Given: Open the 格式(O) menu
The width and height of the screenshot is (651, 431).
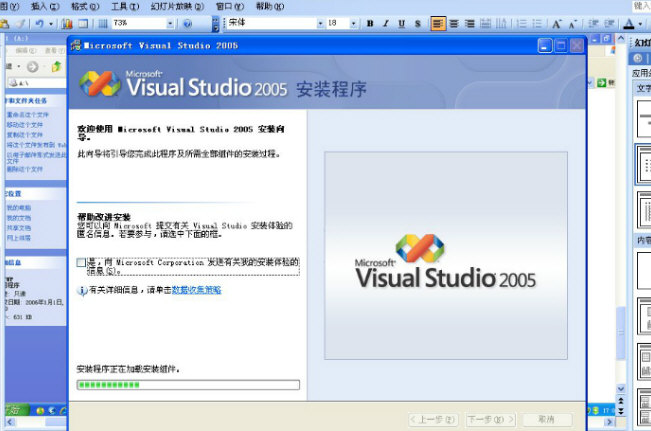Looking at the screenshot, I should click(85, 6).
